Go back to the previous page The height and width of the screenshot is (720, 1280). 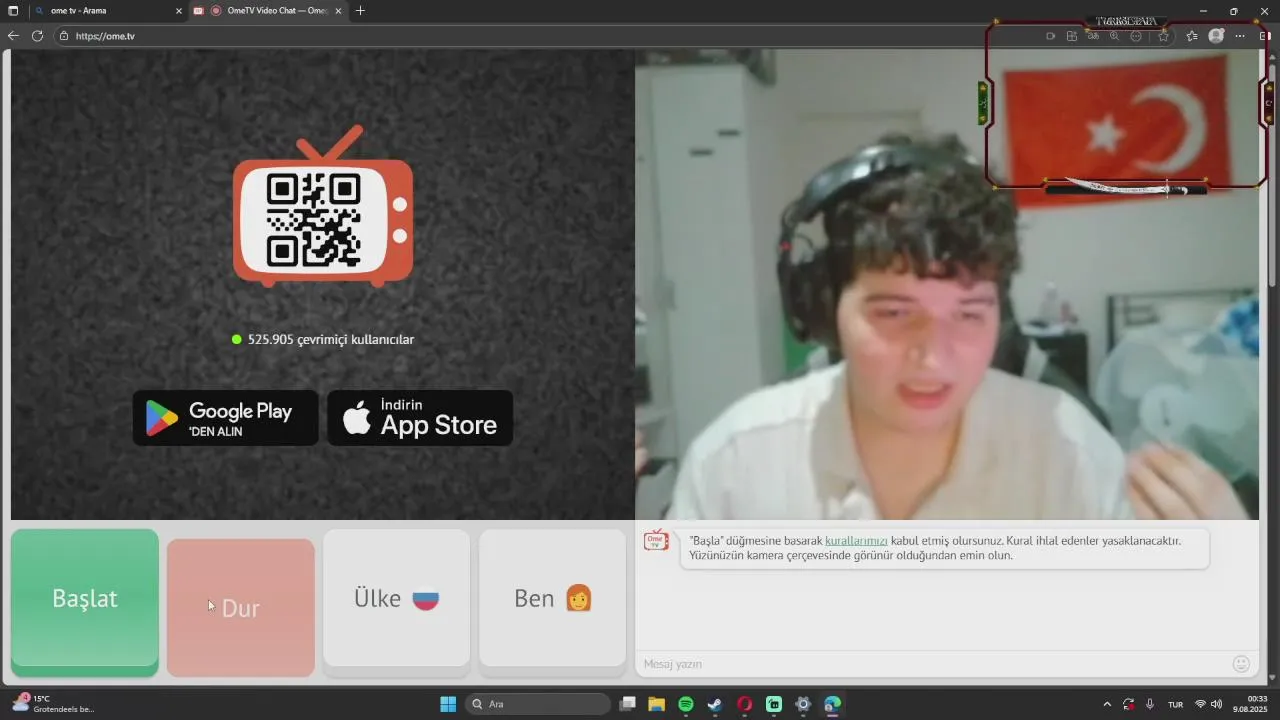click(13, 36)
